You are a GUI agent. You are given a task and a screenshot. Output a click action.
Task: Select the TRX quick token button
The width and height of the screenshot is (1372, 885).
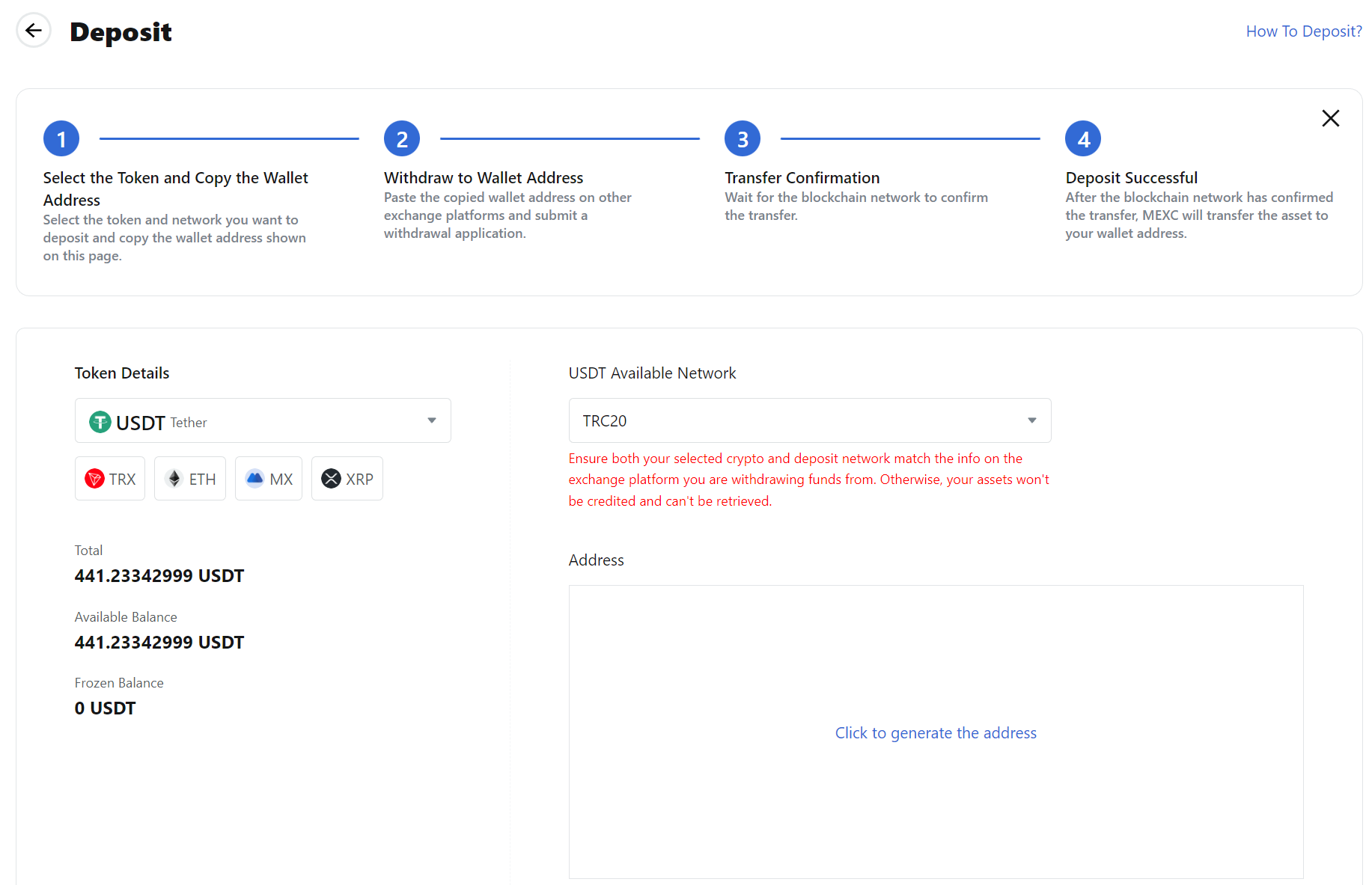(x=110, y=479)
